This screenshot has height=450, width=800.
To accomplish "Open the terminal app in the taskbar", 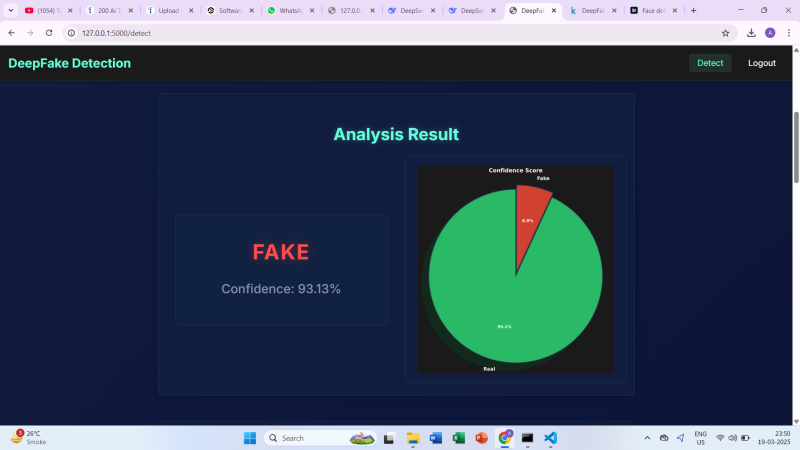I will [527, 438].
